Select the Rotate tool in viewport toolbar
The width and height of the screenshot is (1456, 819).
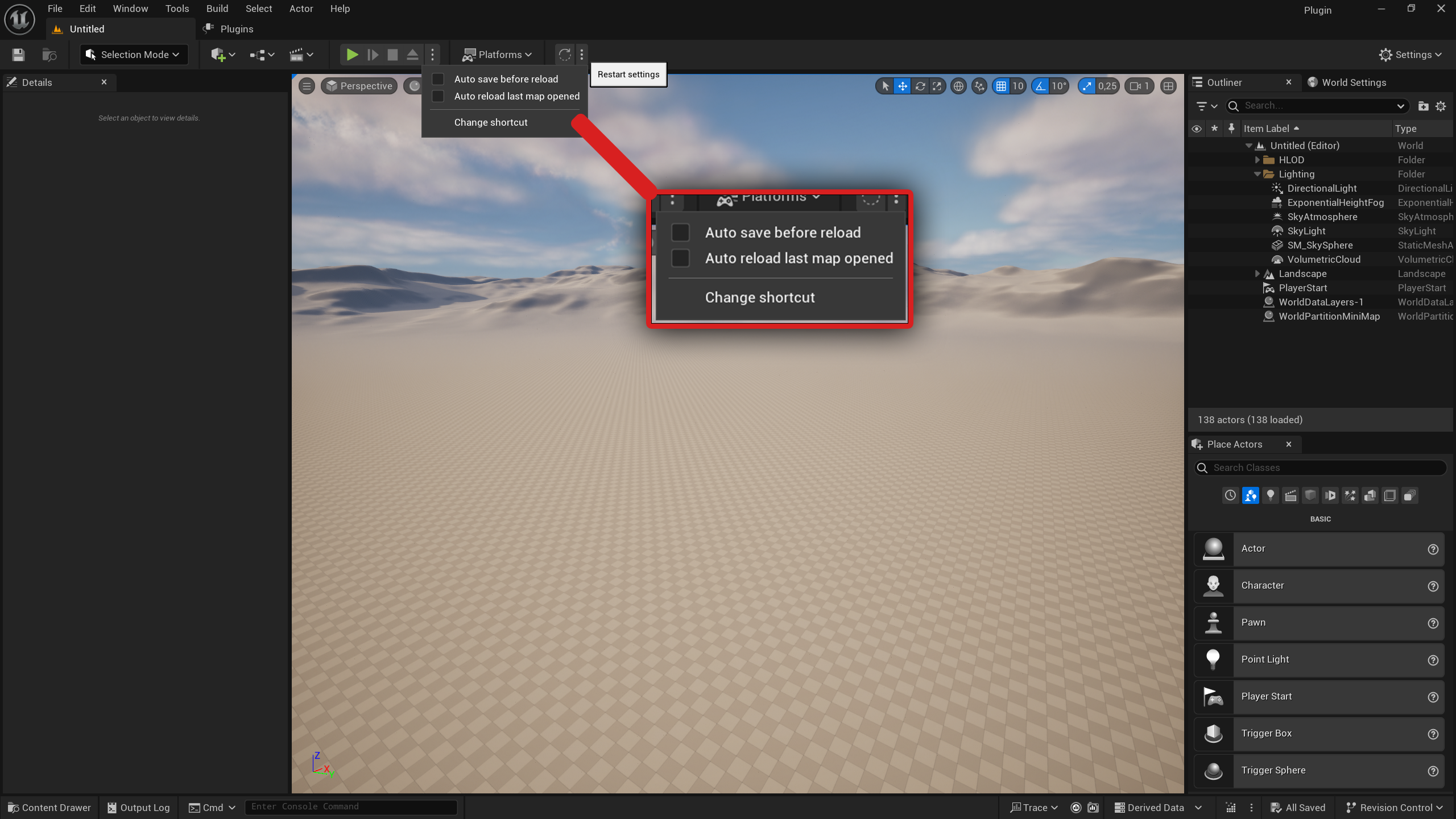point(920,86)
